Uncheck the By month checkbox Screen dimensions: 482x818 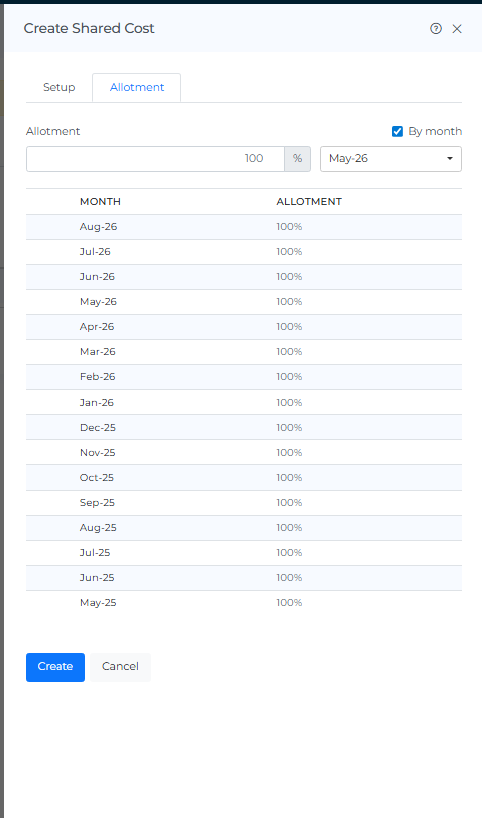pyautogui.click(x=397, y=131)
